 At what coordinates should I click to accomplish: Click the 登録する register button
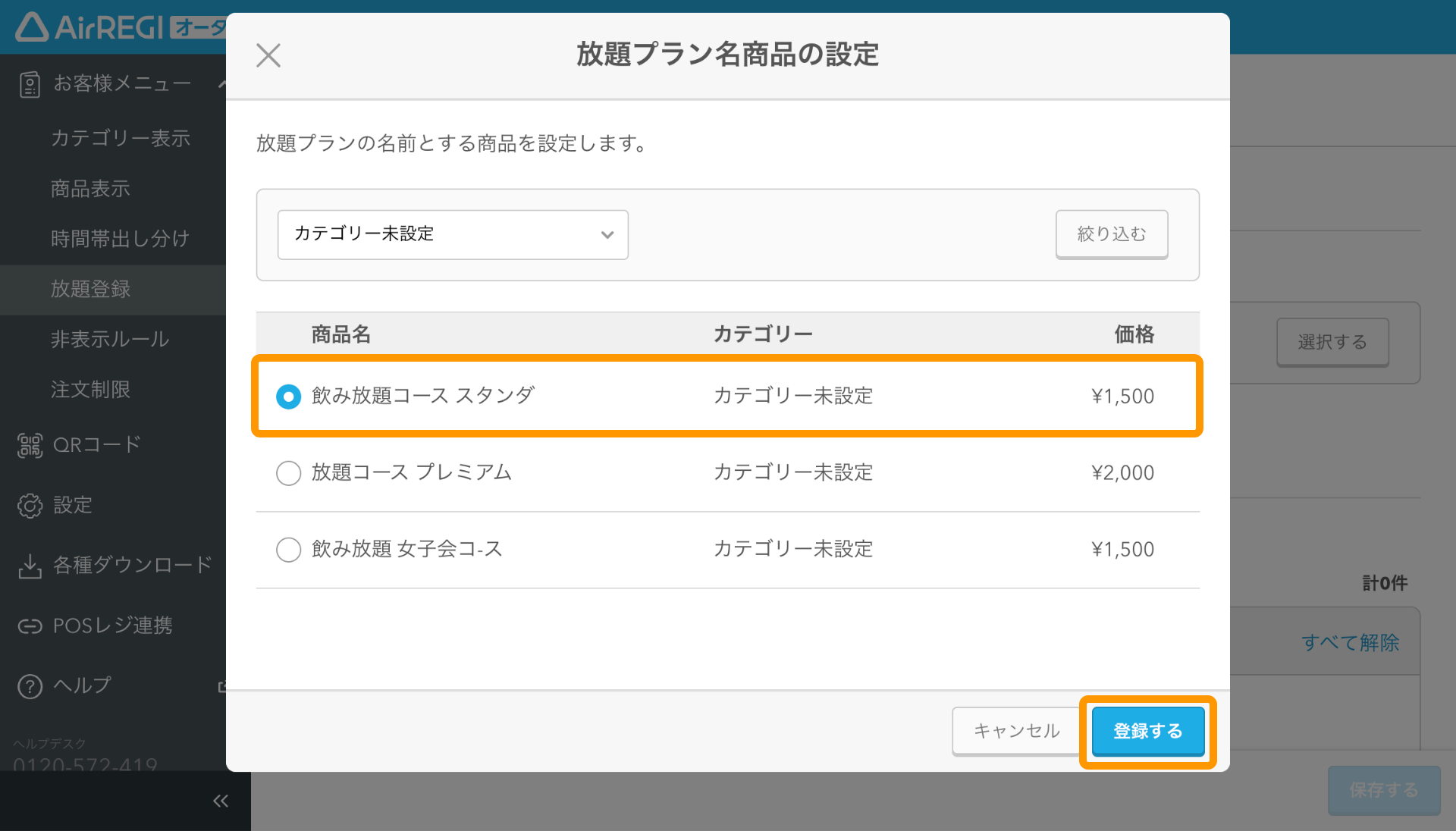coord(1148,731)
